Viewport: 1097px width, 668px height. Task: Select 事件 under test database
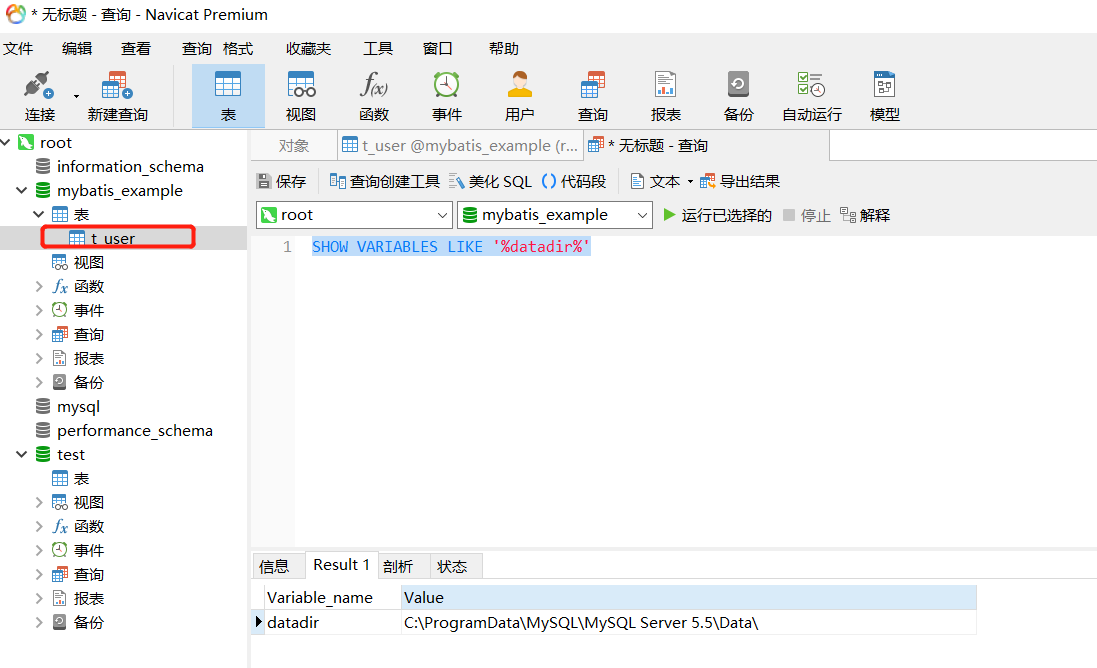(x=88, y=550)
